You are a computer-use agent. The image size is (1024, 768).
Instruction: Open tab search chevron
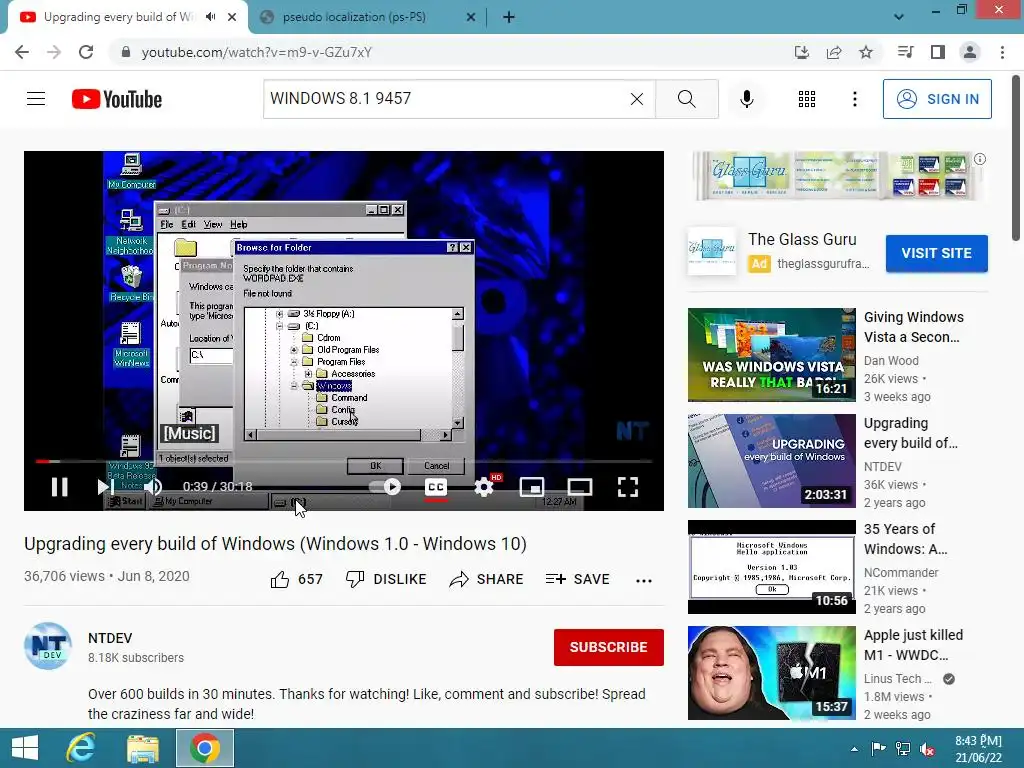899,17
